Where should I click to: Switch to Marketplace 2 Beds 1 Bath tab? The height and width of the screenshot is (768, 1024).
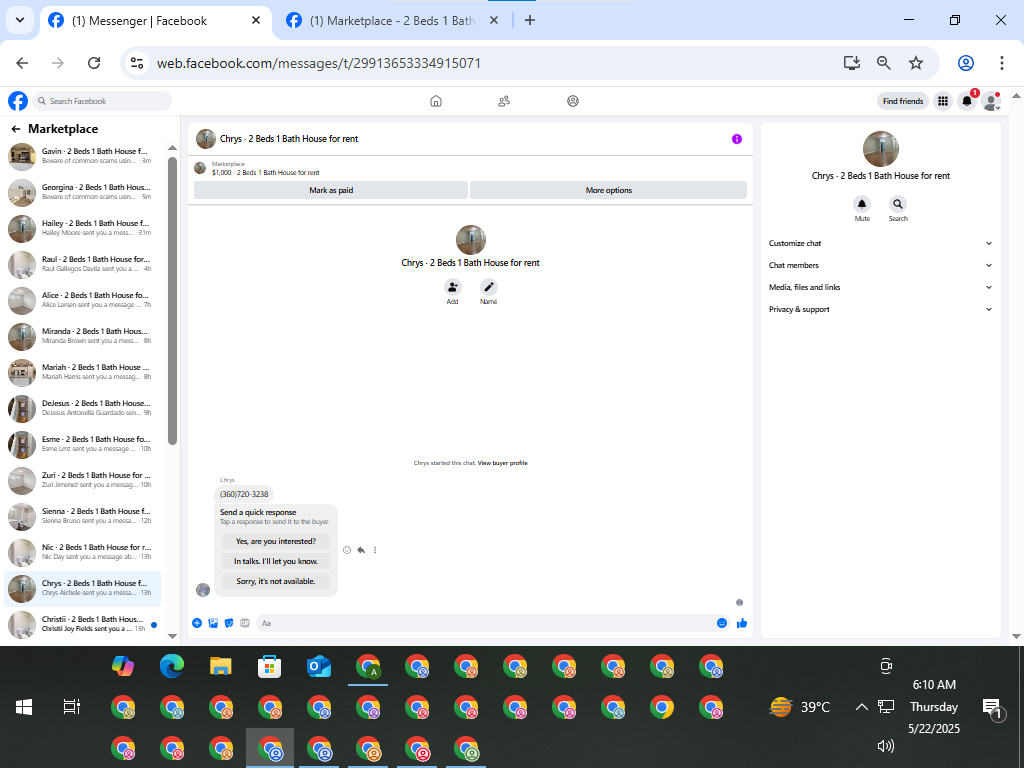[392, 21]
